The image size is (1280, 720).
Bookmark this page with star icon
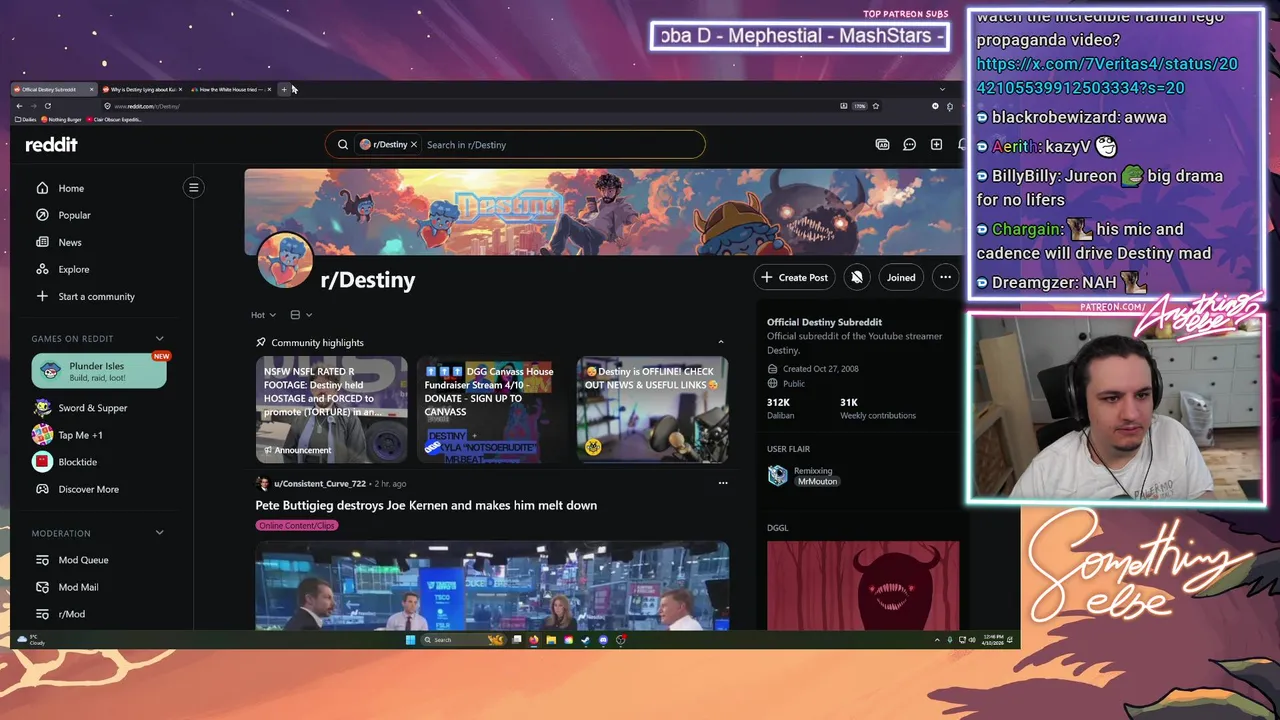tap(876, 106)
